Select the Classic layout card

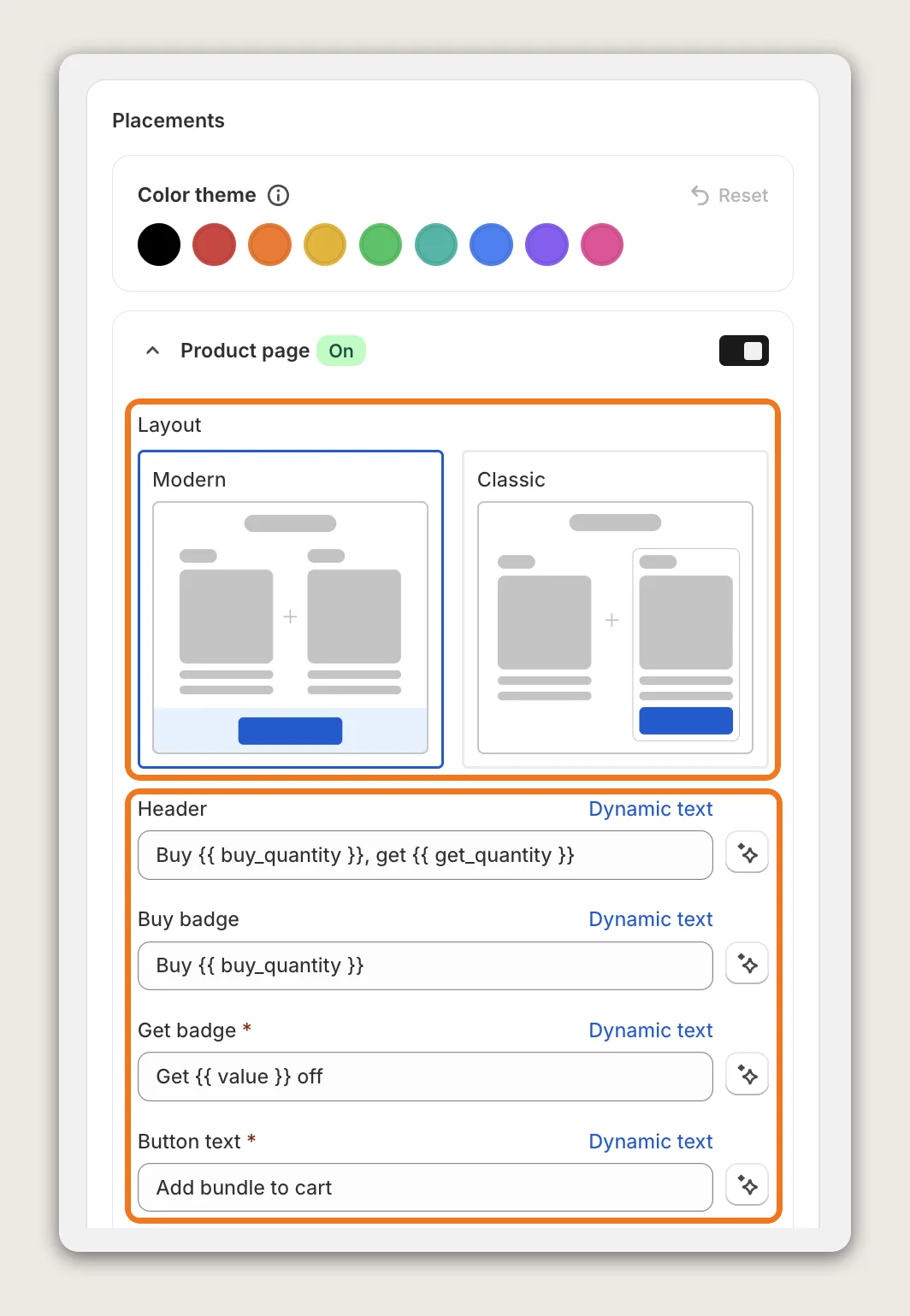615,609
